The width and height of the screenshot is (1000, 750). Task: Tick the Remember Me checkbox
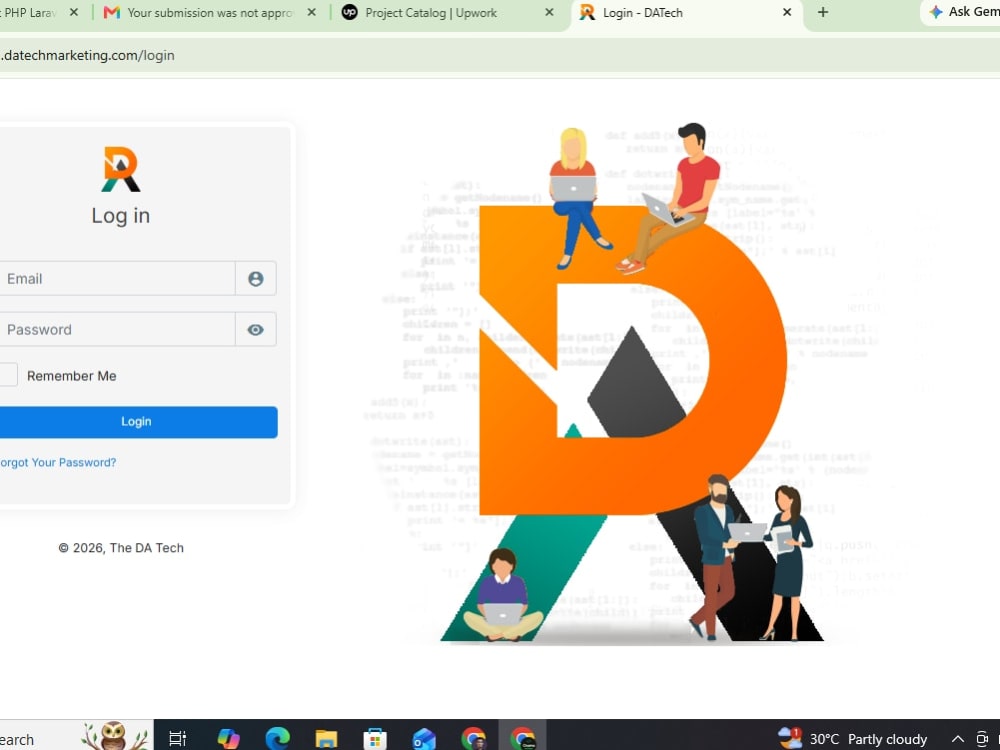[x=8, y=375]
